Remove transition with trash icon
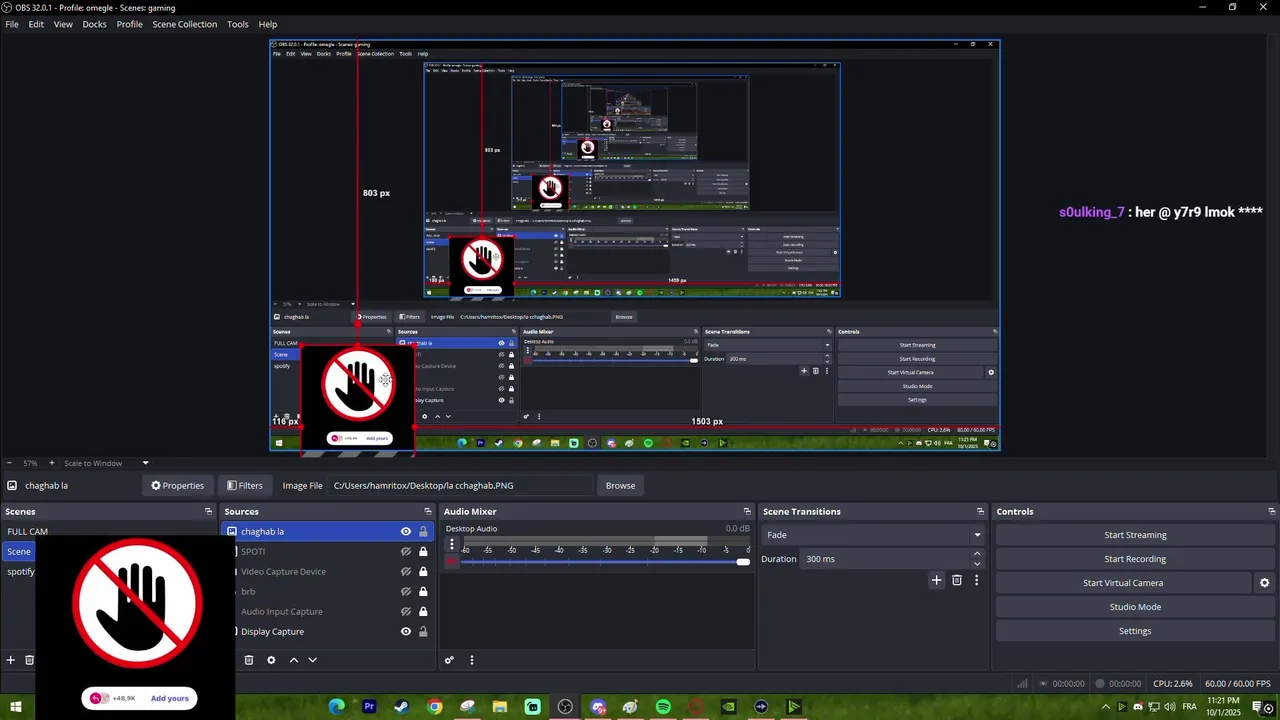 [x=957, y=580]
